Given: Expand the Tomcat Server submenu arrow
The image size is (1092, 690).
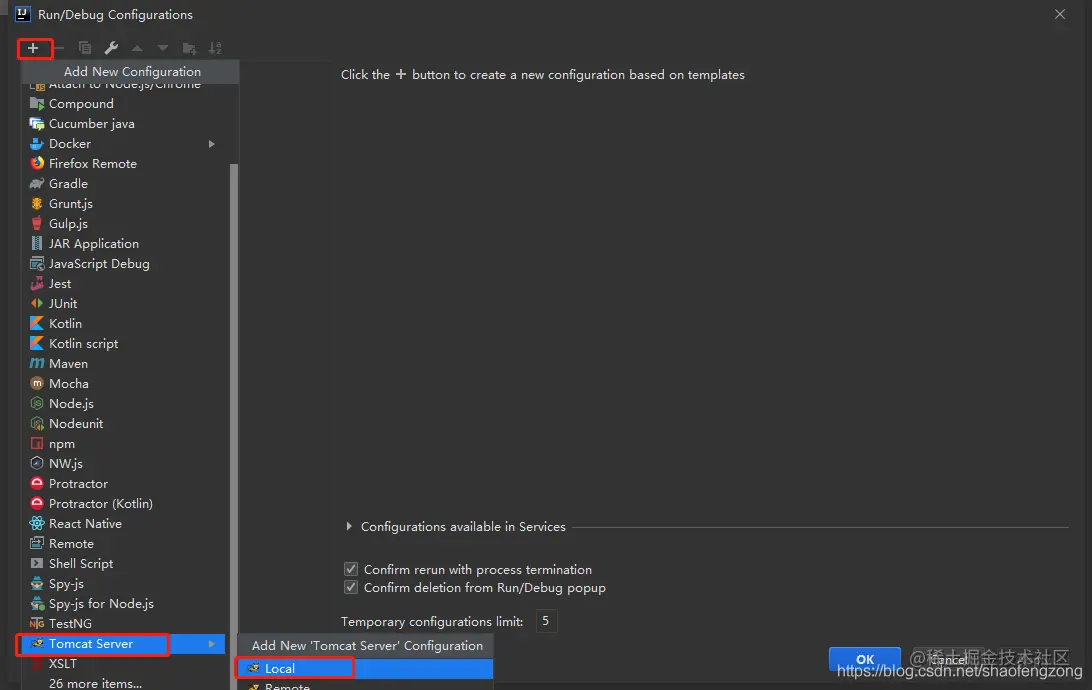Looking at the screenshot, I should 212,644.
